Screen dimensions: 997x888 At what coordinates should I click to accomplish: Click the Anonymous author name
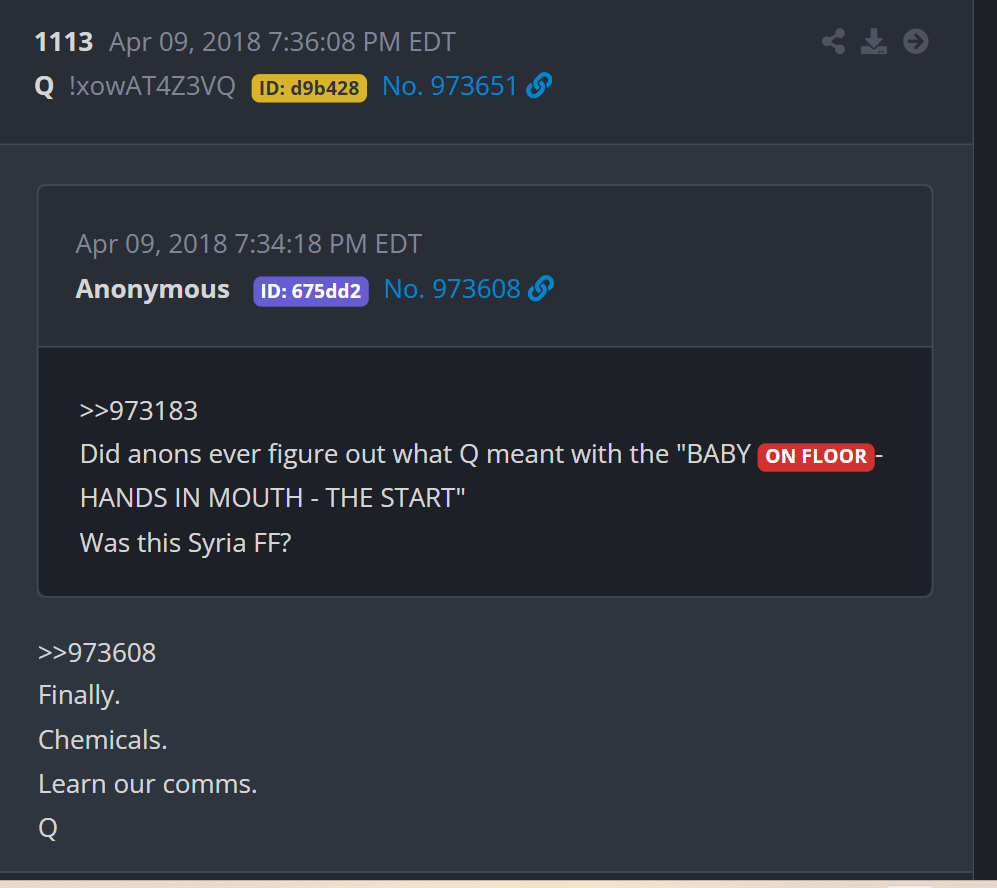coord(153,289)
